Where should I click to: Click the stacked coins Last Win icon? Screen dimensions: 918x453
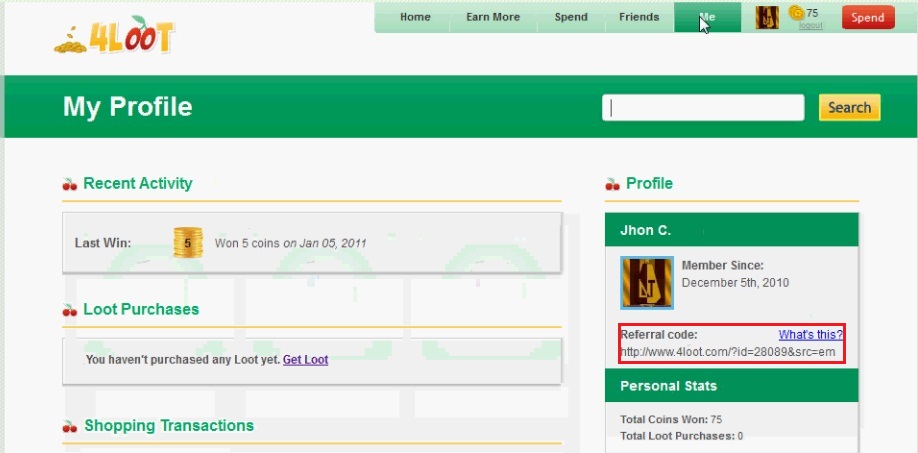click(x=187, y=243)
